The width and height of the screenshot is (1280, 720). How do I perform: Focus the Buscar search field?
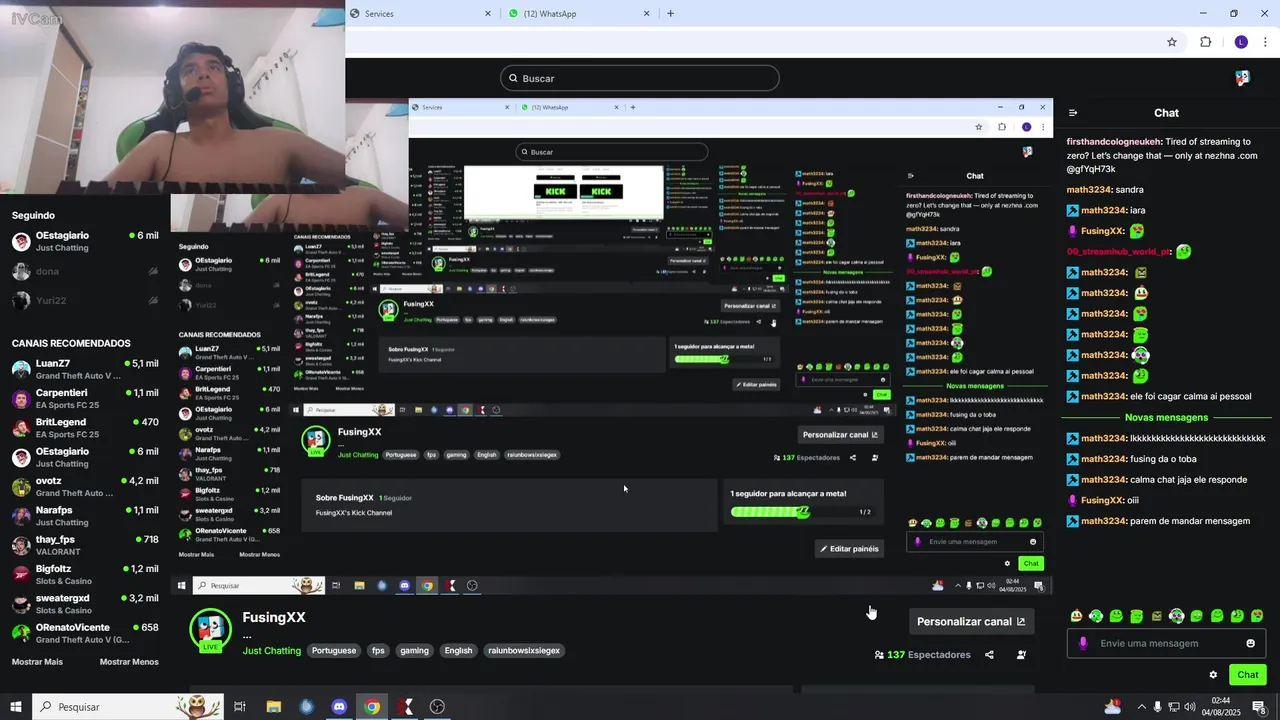(640, 78)
